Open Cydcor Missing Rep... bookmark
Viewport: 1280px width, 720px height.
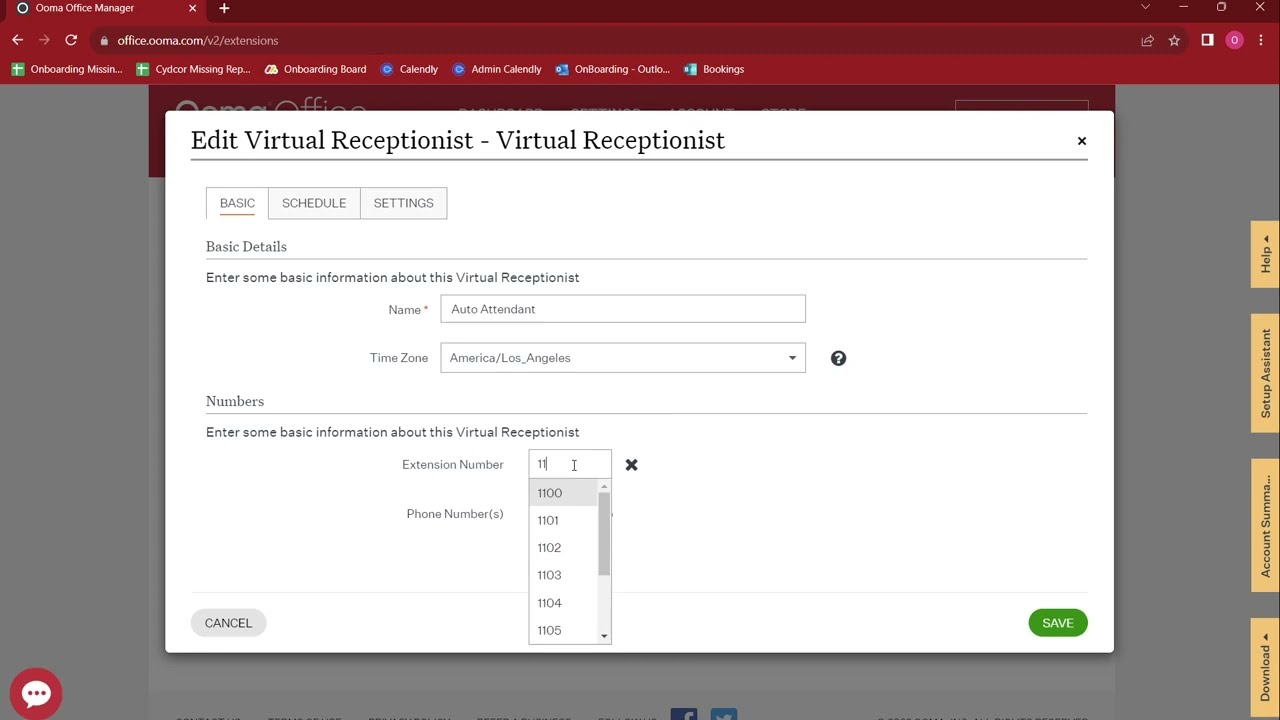pyautogui.click(x=193, y=69)
